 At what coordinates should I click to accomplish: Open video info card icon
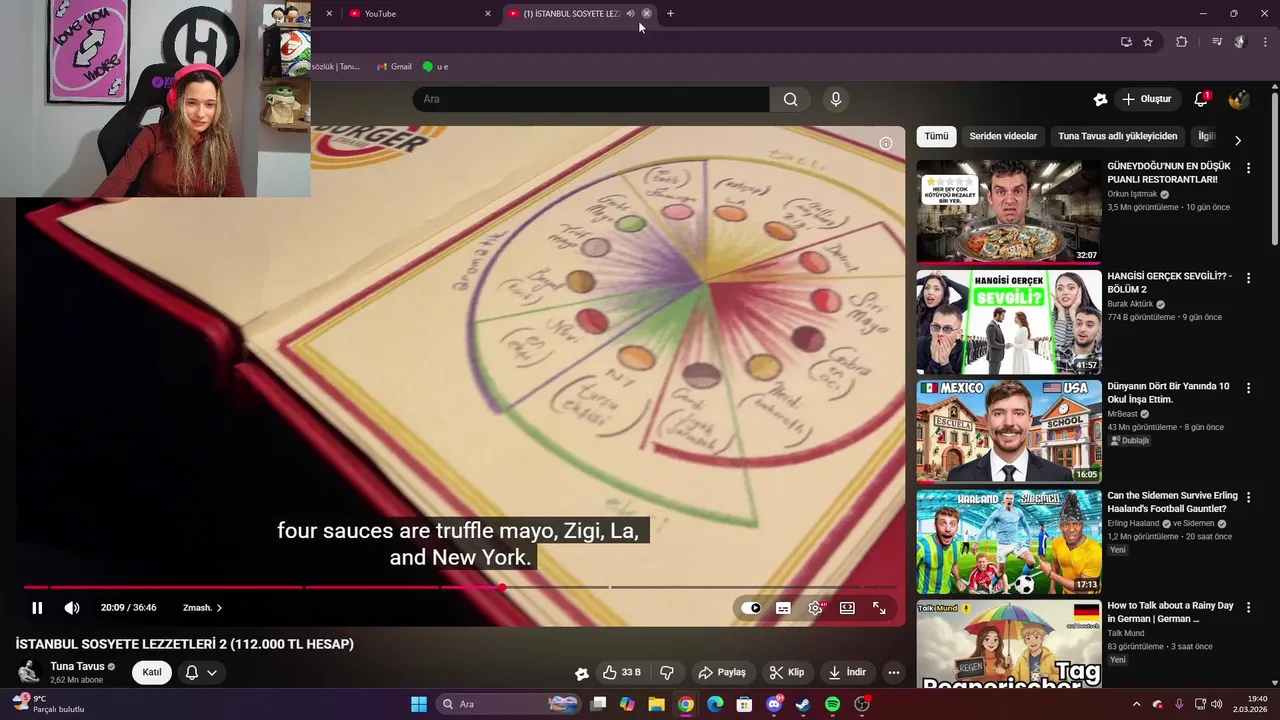click(x=885, y=144)
